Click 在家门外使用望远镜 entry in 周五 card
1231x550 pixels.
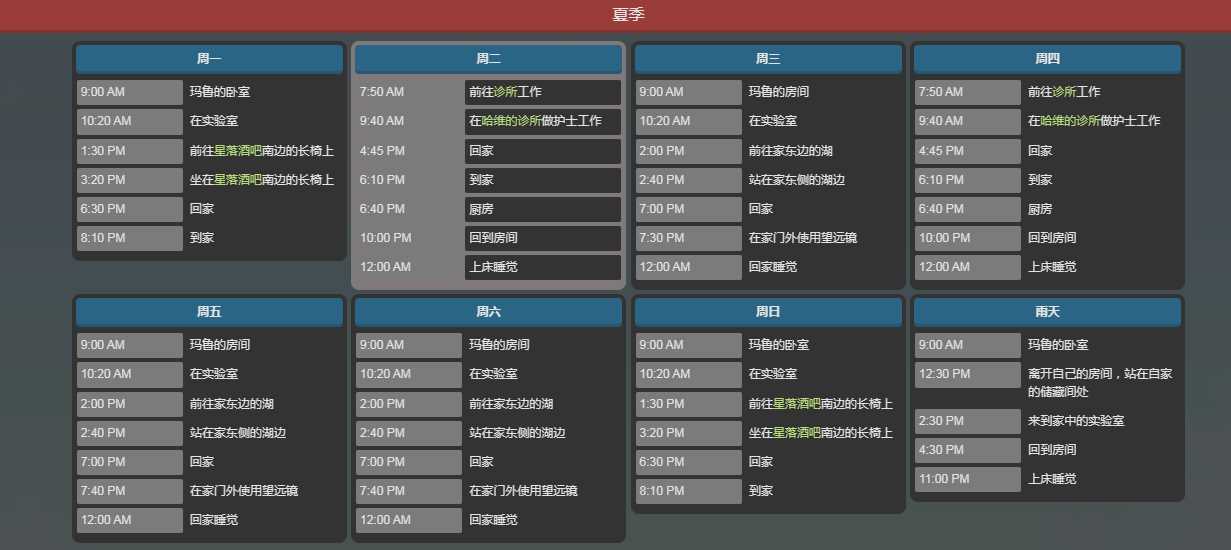coord(244,491)
